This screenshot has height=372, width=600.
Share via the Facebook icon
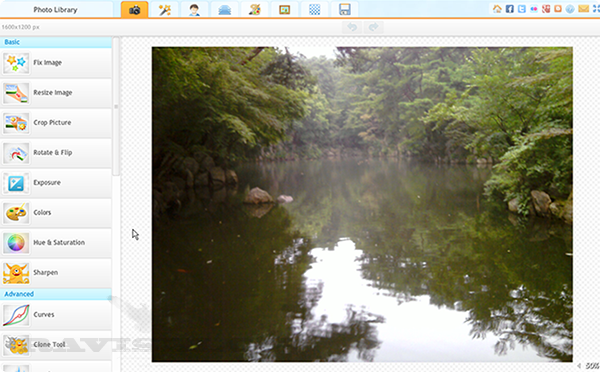(509, 9)
